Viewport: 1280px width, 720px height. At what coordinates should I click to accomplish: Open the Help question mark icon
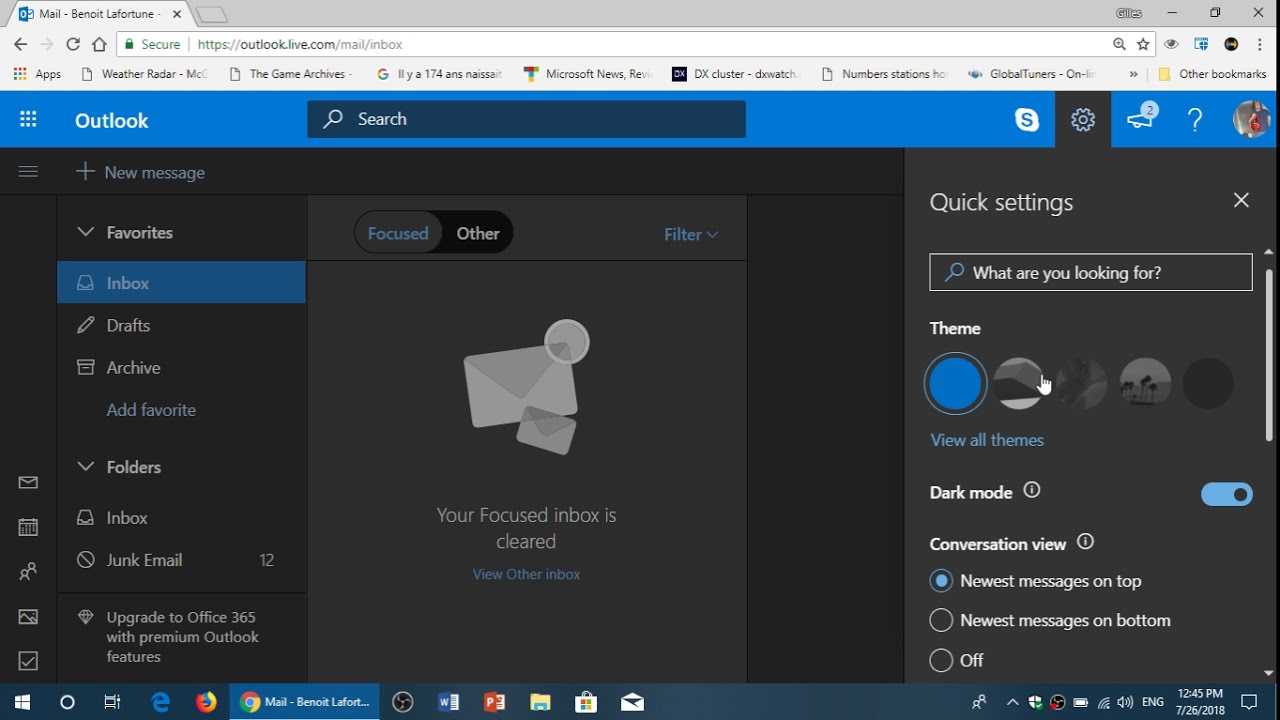(1195, 120)
